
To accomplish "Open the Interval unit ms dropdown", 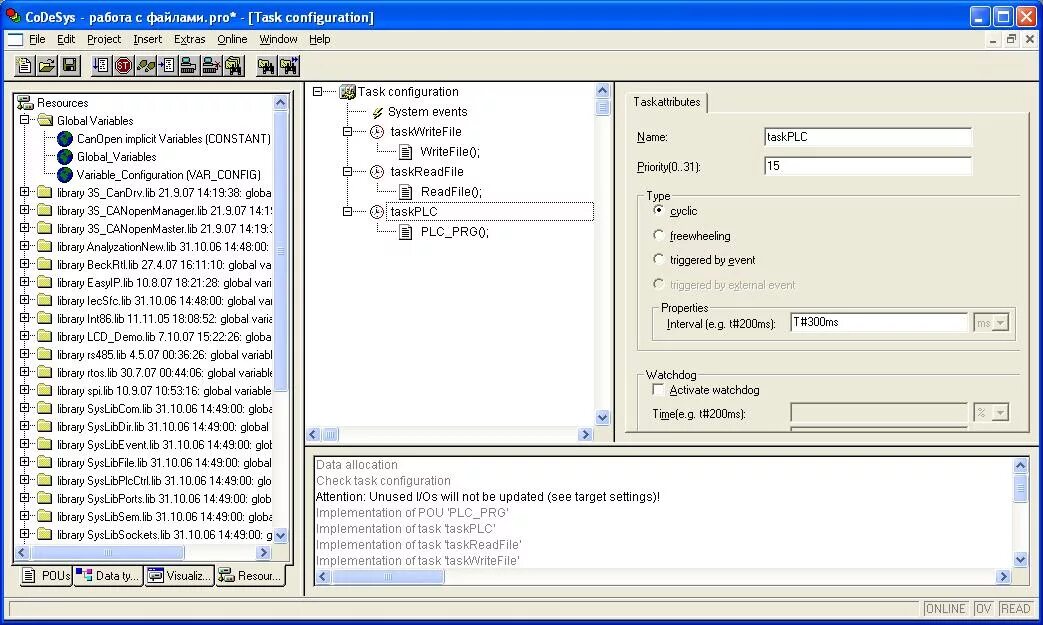I will pos(1000,323).
